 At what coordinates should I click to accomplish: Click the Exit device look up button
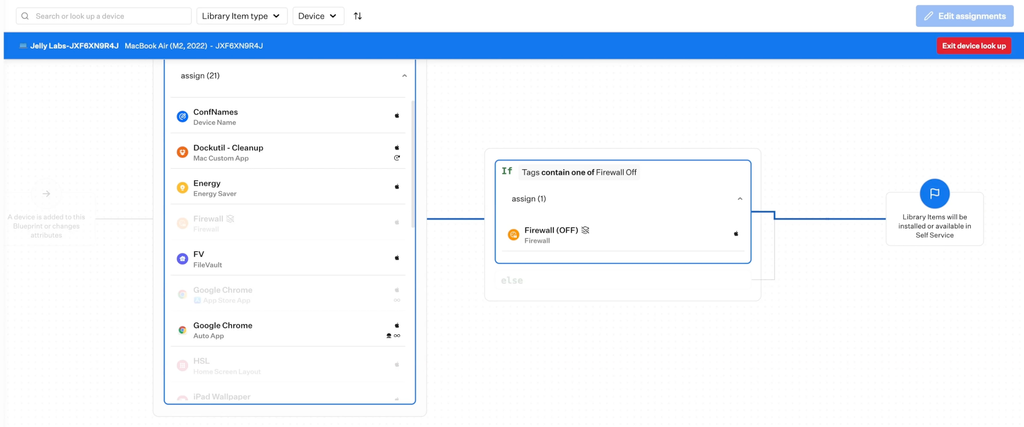click(974, 46)
